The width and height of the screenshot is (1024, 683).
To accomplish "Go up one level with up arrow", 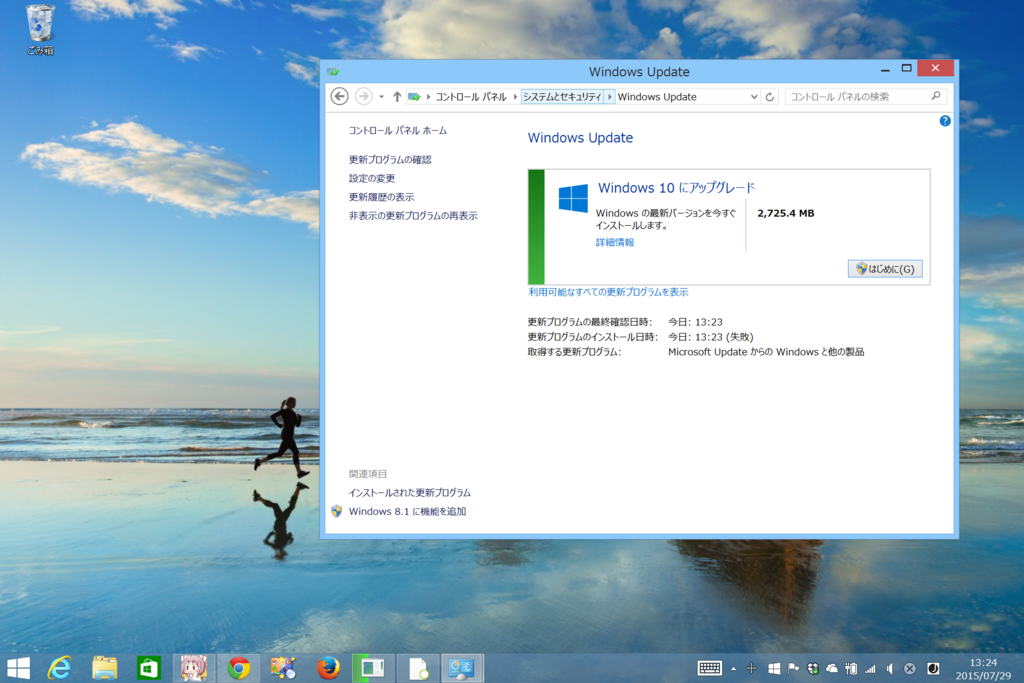I will (x=396, y=97).
